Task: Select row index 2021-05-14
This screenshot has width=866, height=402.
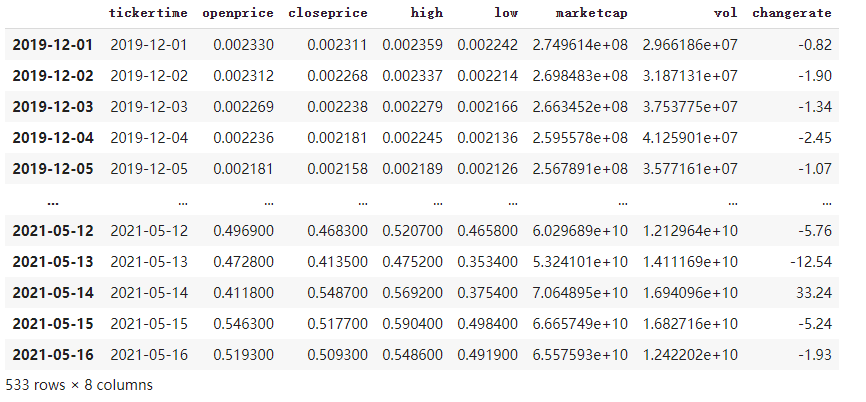Action: pyautogui.click(x=53, y=293)
